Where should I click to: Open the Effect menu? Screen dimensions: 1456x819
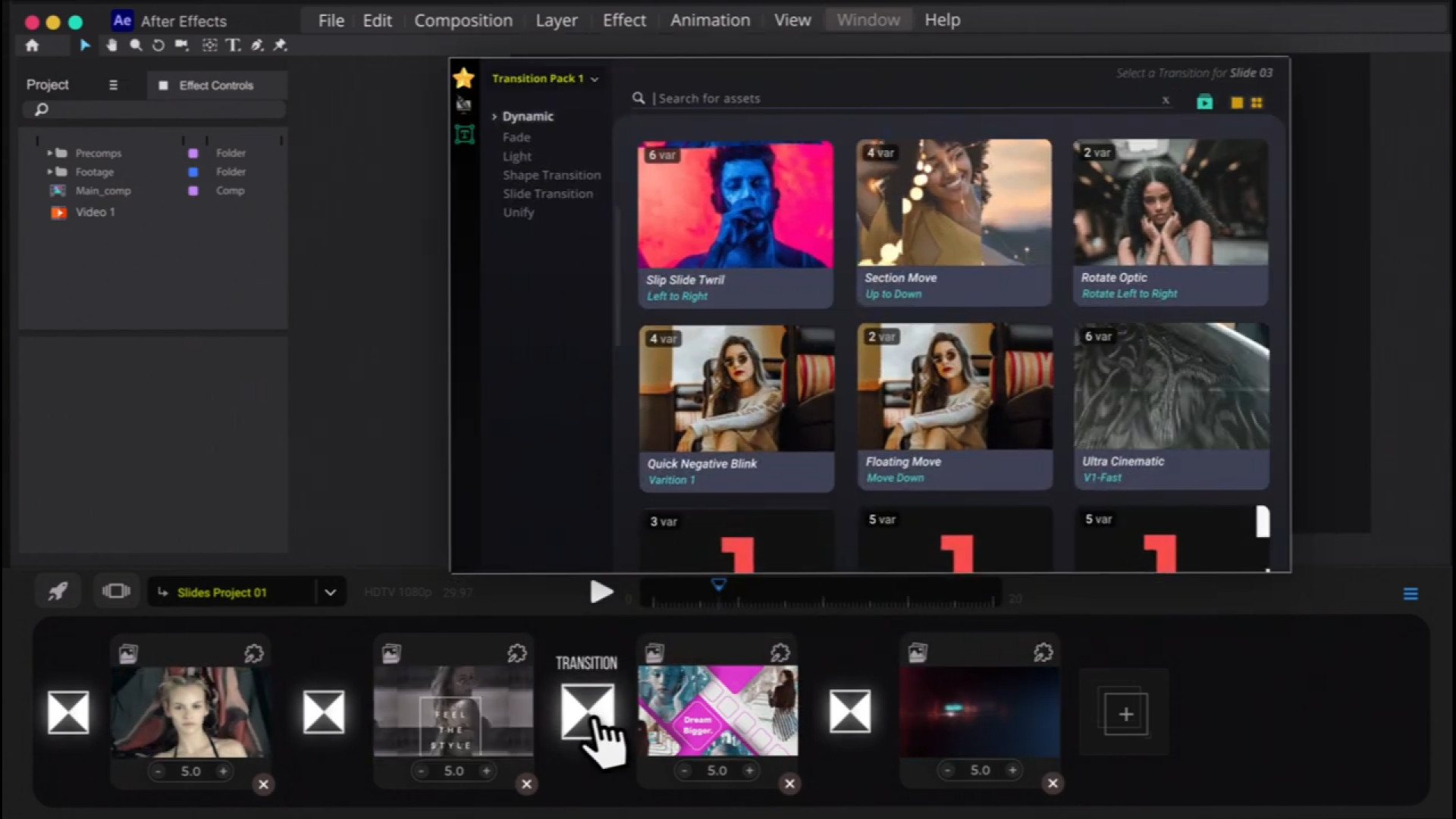point(623,20)
